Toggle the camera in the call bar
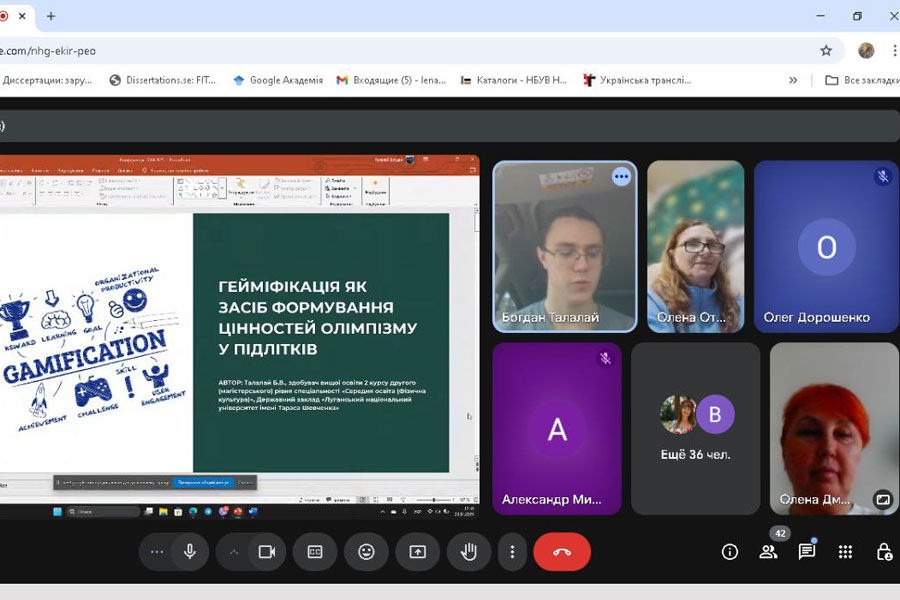The height and width of the screenshot is (600, 900). 267,552
